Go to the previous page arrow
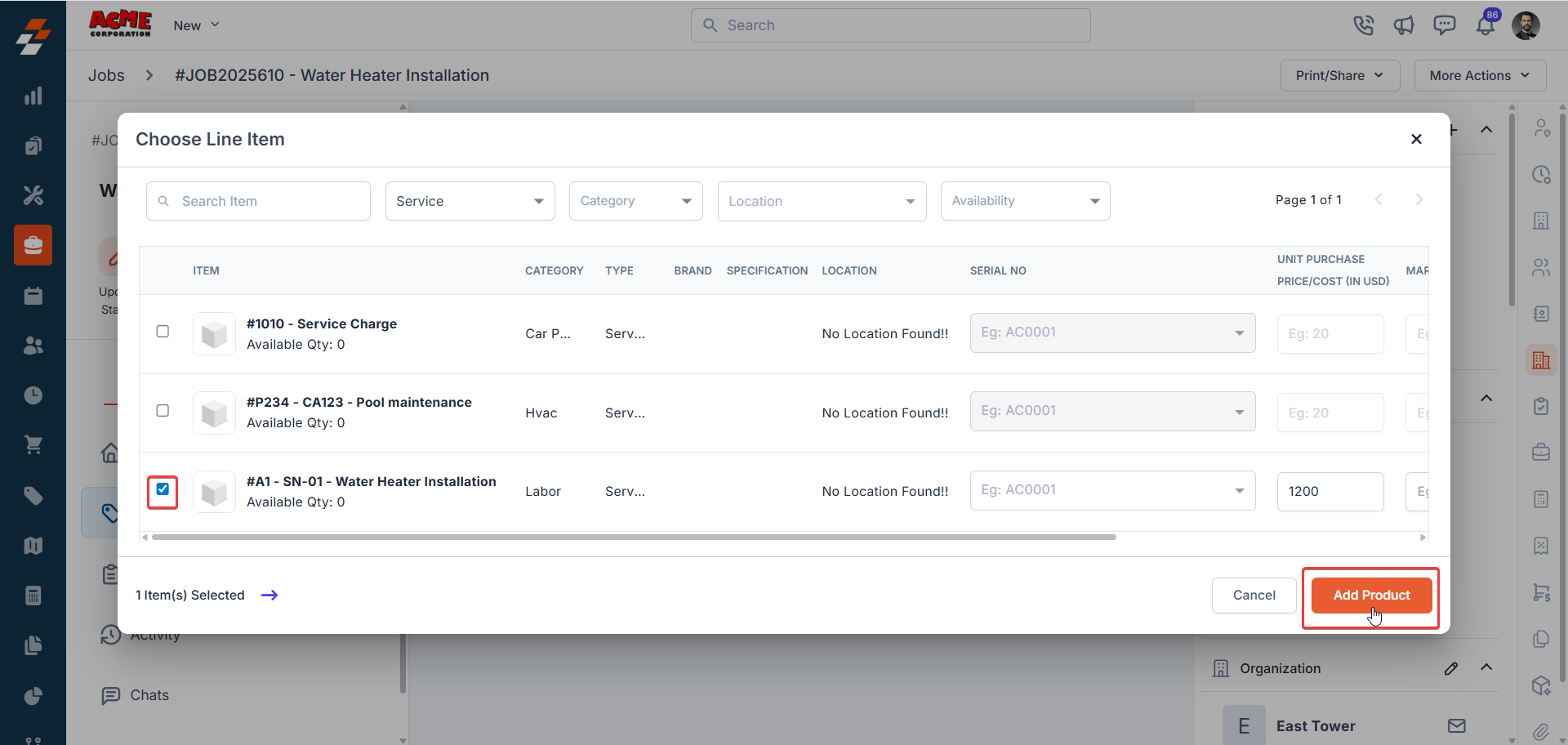Viewport: 1568px width, 745px height. click(x=1379, y=200)
